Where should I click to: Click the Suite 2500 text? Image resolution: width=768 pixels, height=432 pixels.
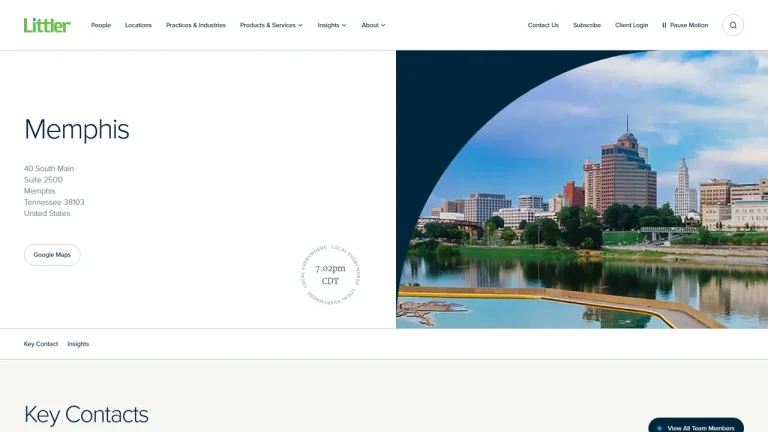(x=43, y=180)
